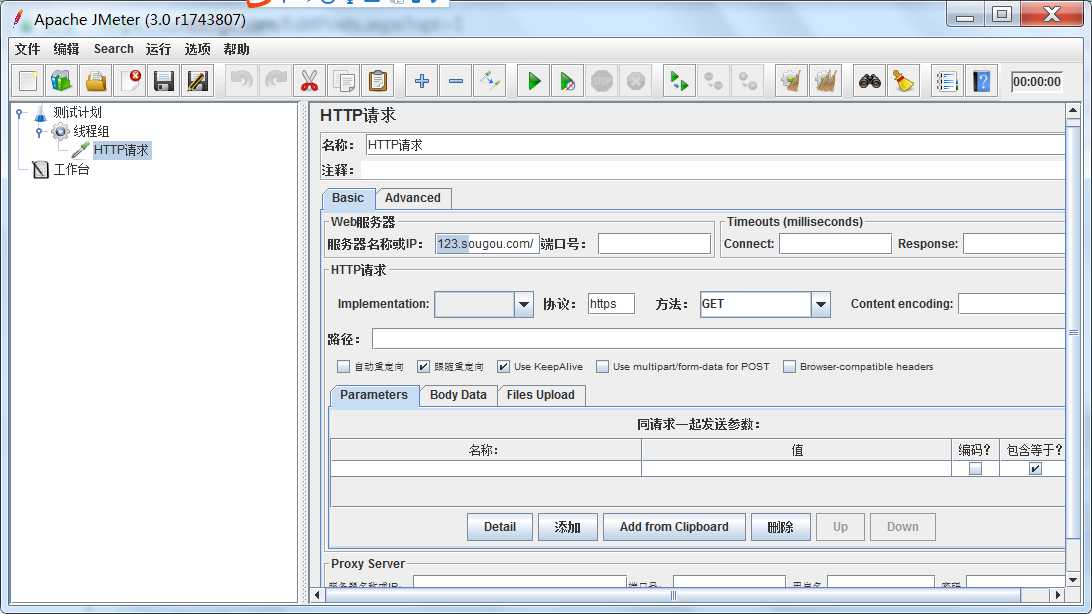Switch to the Files Upload tab
Viewport: 1092px width, 614px height.
pyautogui.click(x=540, y=395)
